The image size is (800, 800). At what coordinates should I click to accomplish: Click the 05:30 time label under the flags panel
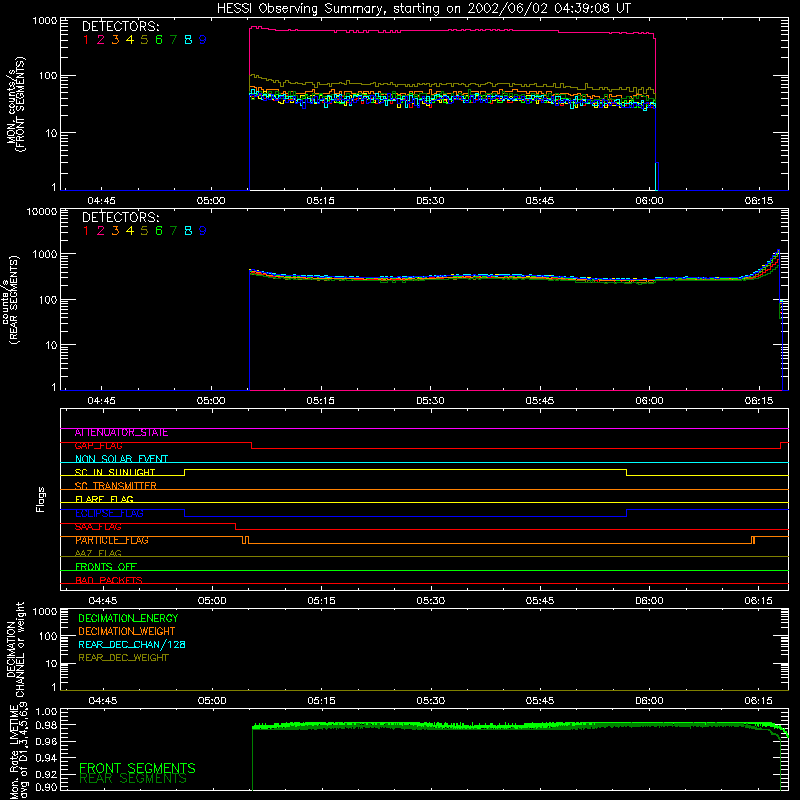pyautogui.click(x=431, y=601)
